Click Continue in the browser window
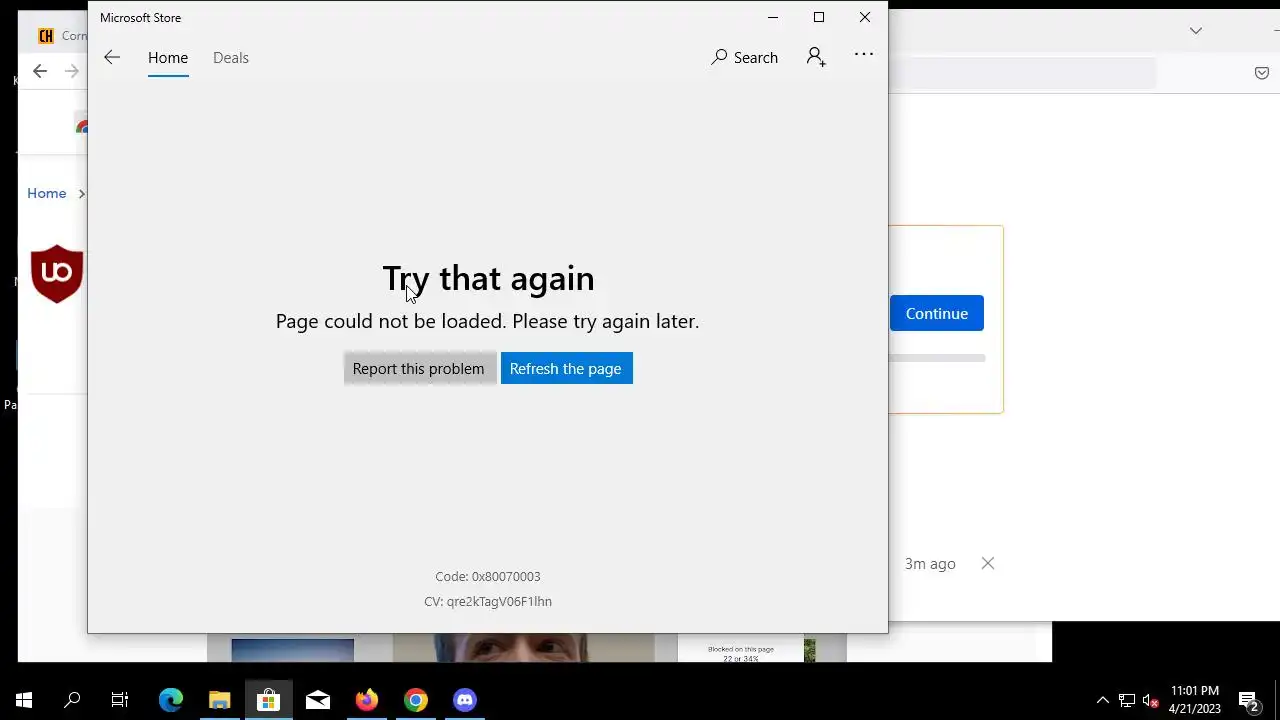This screenshot has height=720, width=1280. pyautogui.click(x=937, y=314)
